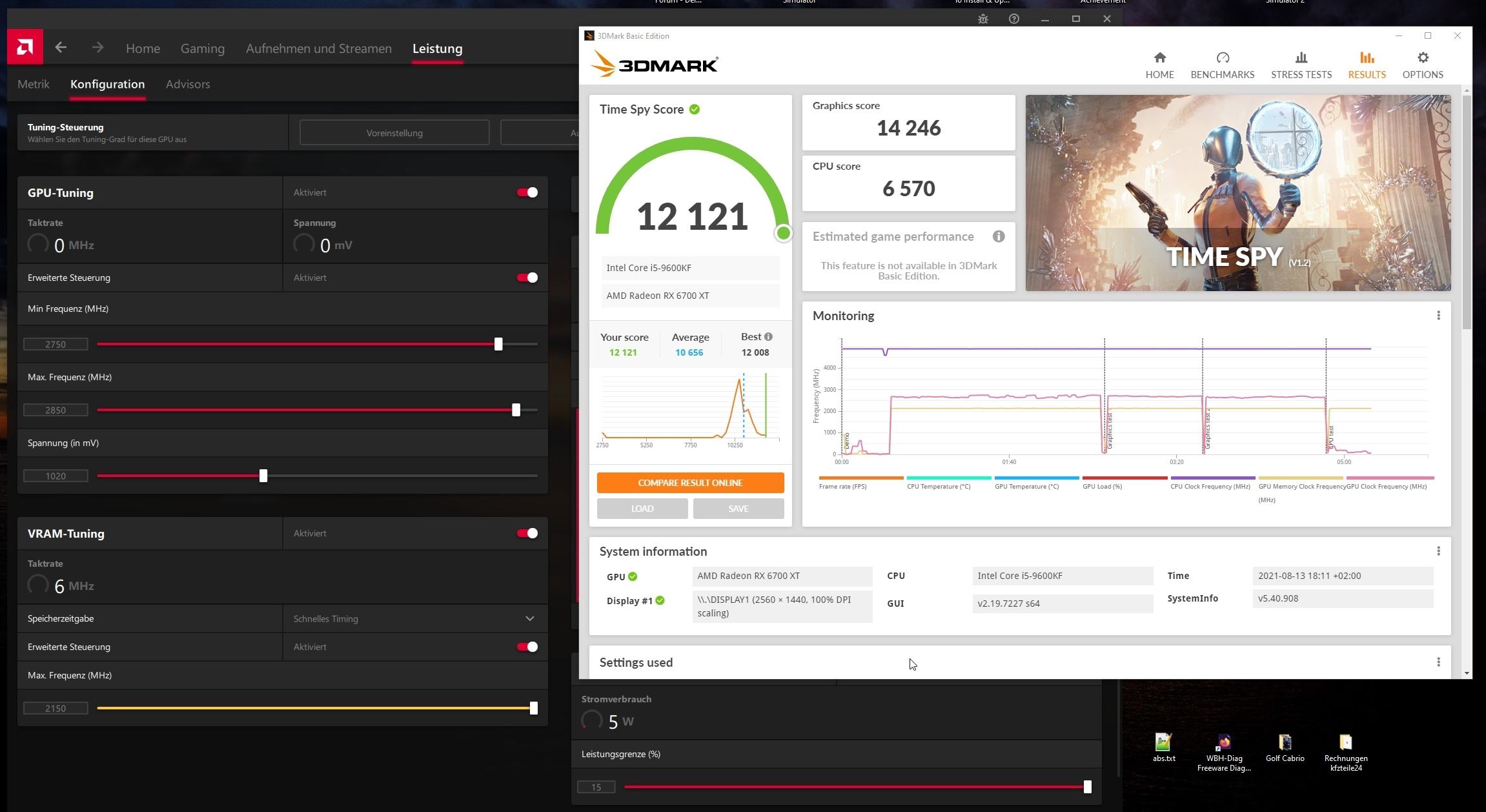Click the Time Spy thumbnail image
Viewport: 1486px width, 812px height.
[x=1237, y=193]
